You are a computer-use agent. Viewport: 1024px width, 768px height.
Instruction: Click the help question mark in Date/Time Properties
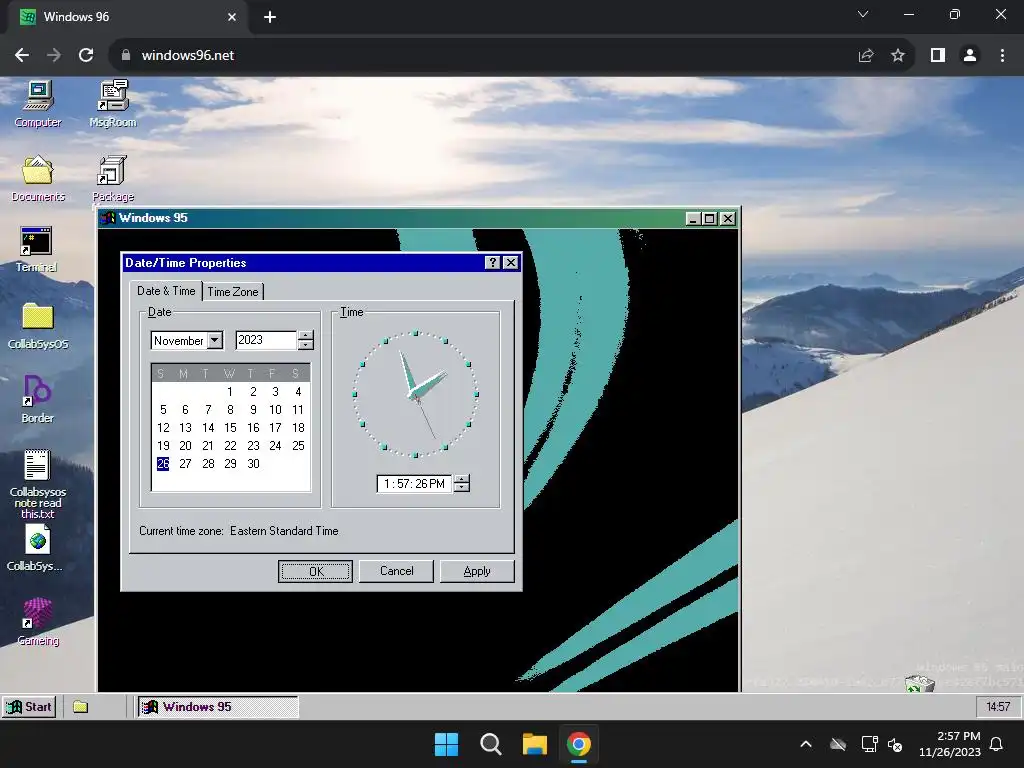pos(493,263)
